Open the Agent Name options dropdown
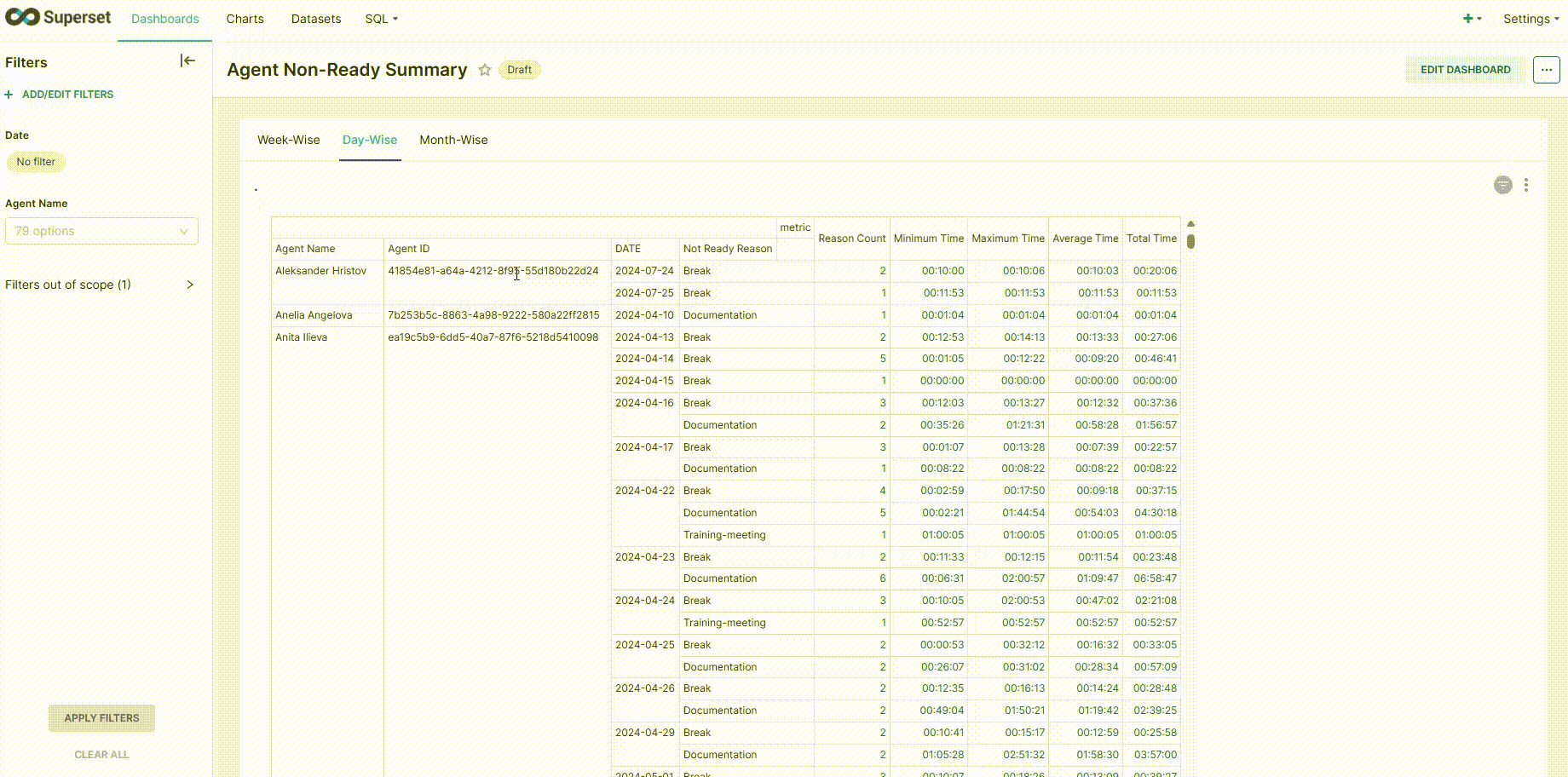Screen dimensions: 1568x777 pos(101,231)
